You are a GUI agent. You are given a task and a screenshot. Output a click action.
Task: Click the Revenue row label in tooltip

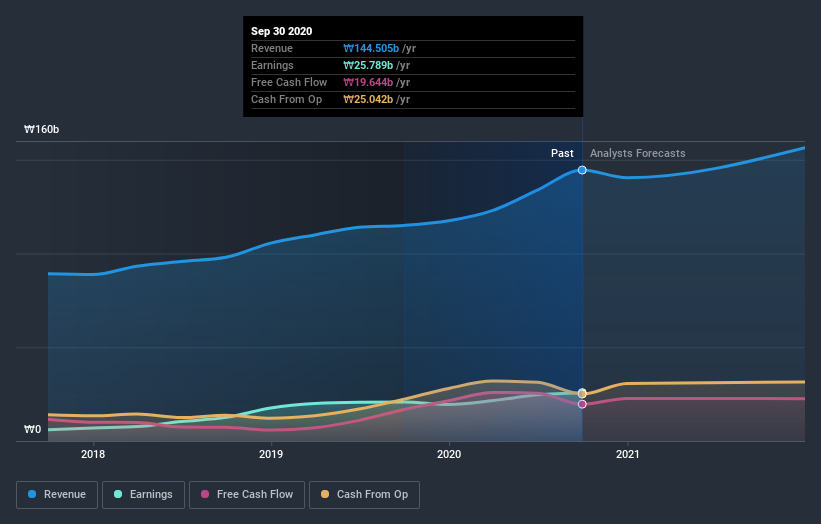272,48
